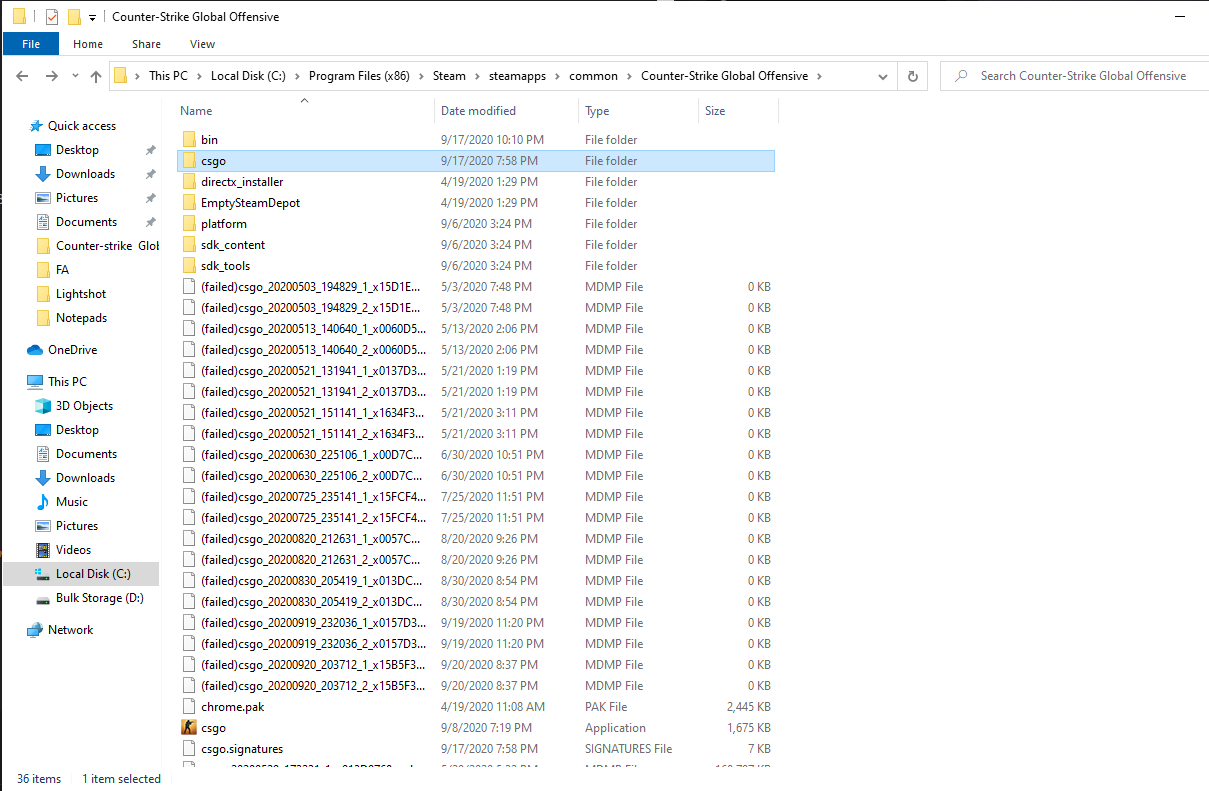Select the chrome.pak file icon
The height and width of the screenshot is (791, 1209).
pos(189,707)
